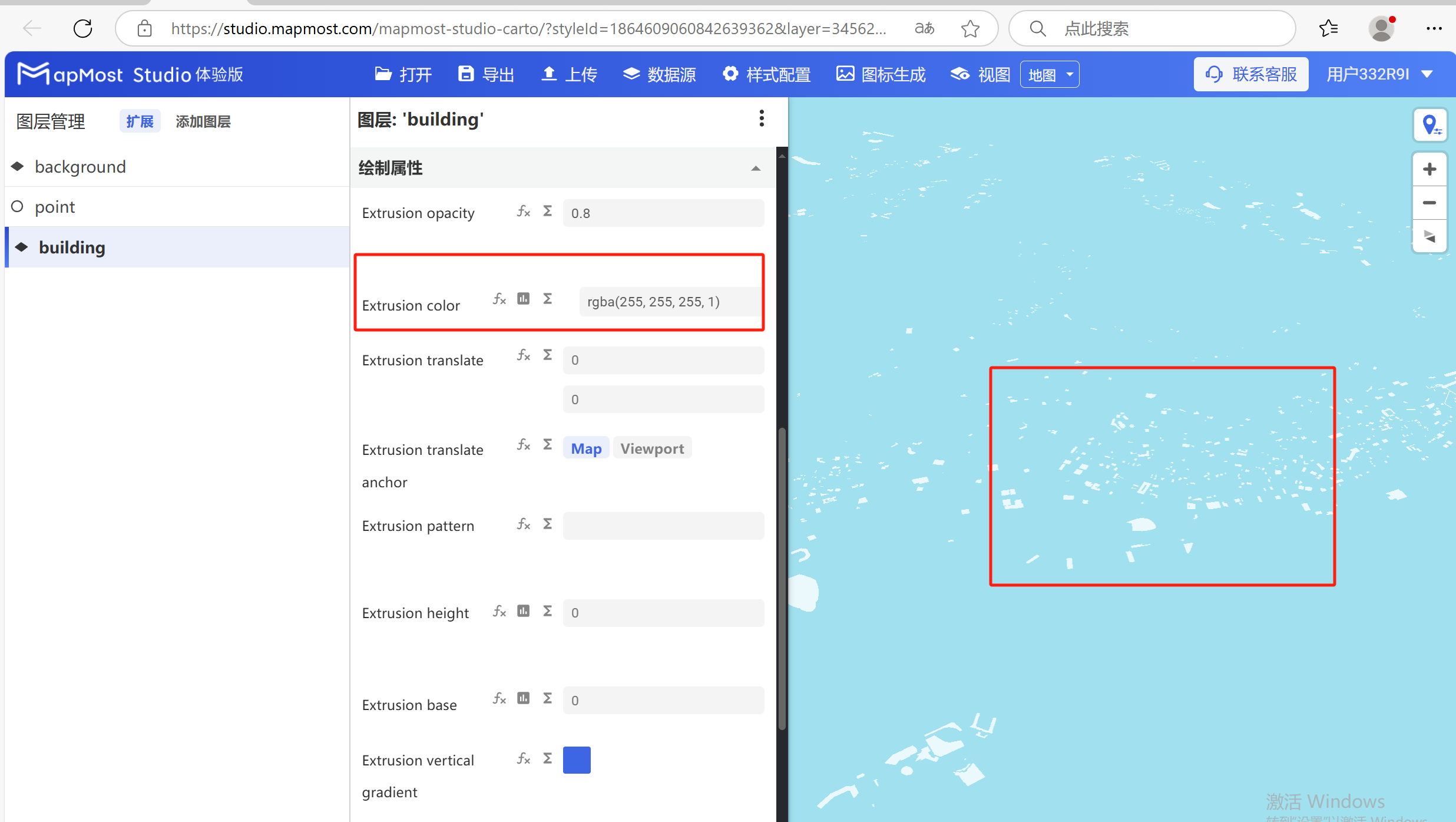Pick the Extrusion vertical gradient color swatch
1456x822 pixels.
pos(577,760)
